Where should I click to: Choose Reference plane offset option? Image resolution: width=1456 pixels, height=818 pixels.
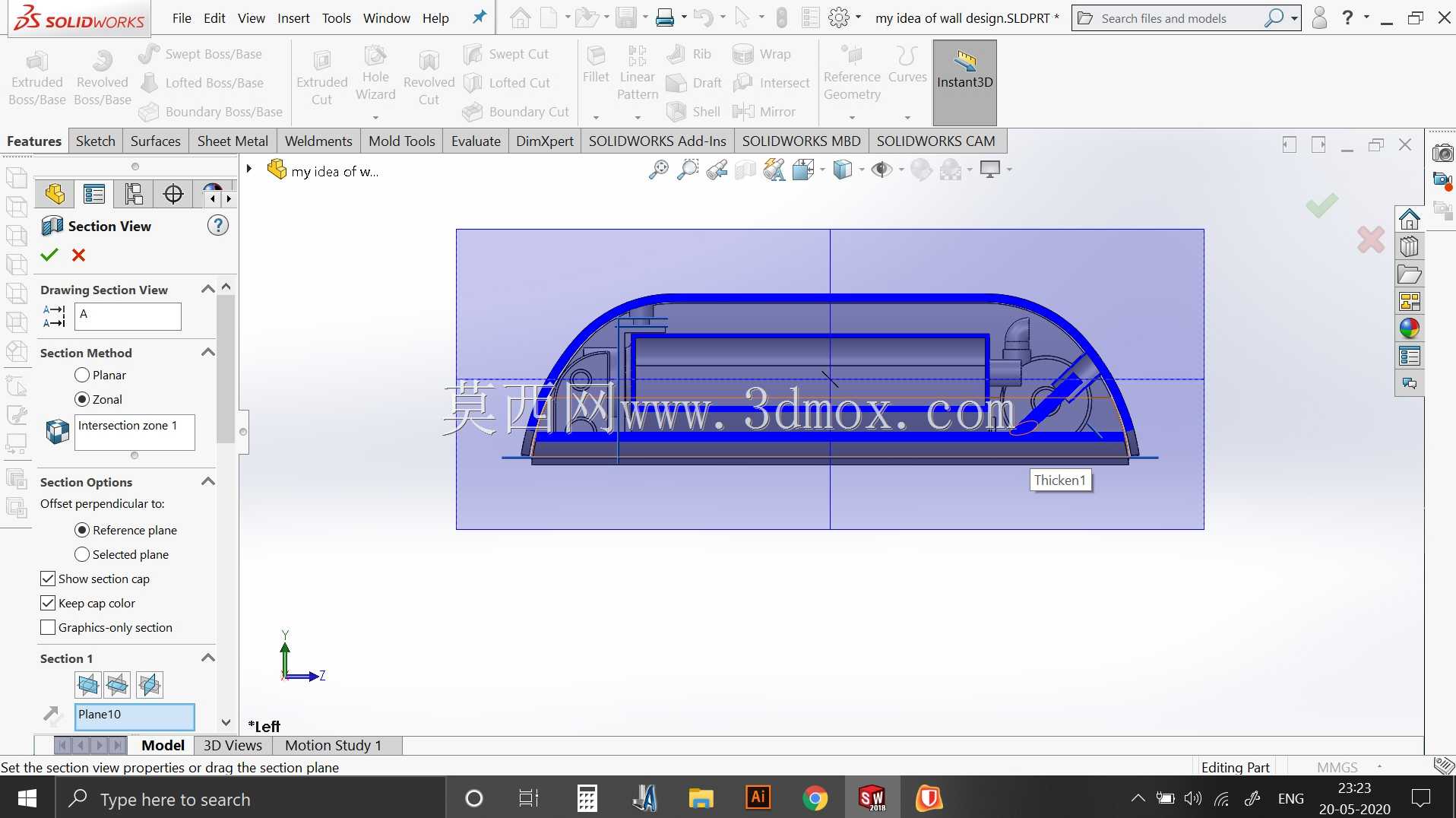82,531
